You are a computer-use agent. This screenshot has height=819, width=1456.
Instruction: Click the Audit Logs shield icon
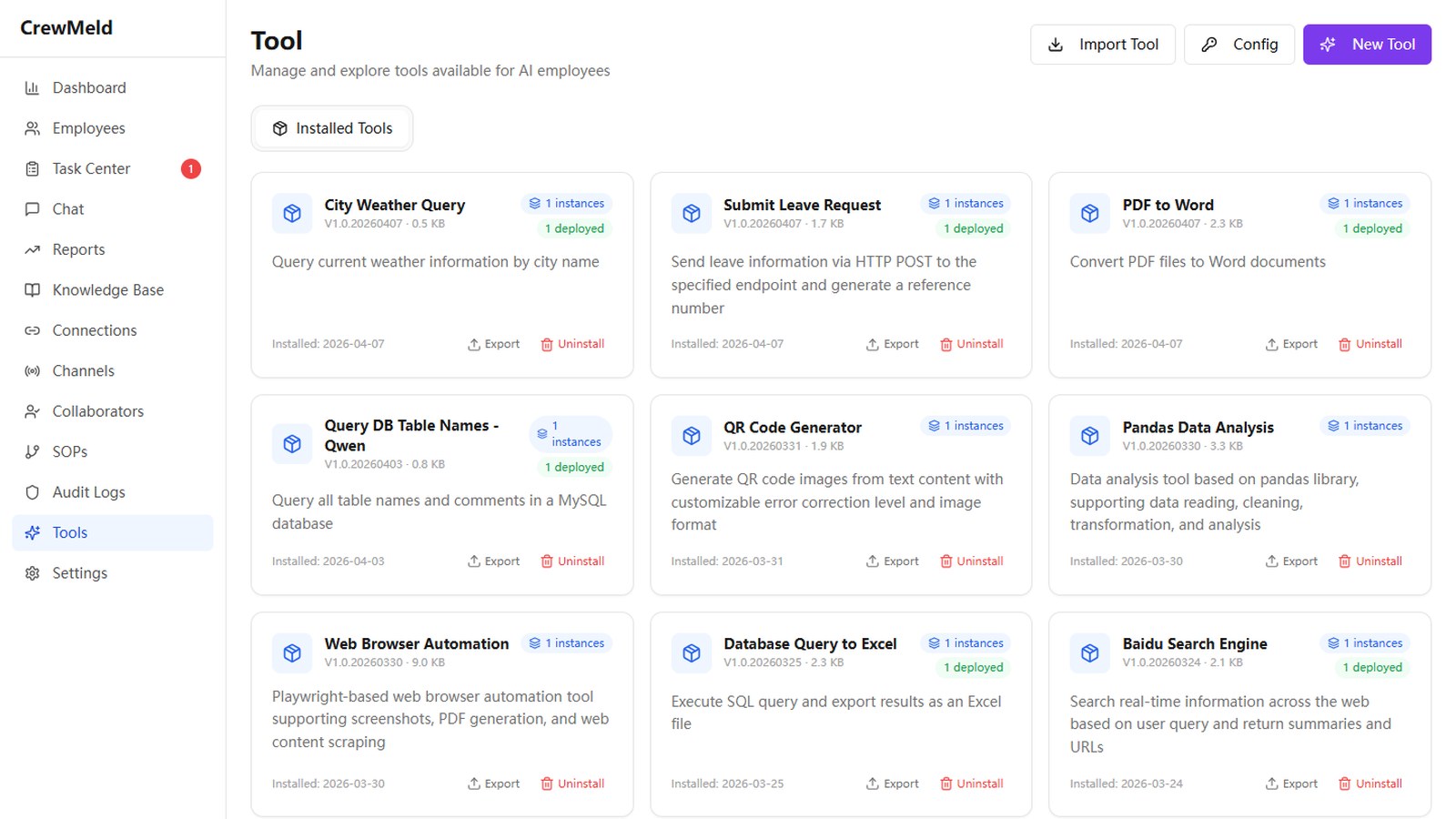[x=33, y=492]
